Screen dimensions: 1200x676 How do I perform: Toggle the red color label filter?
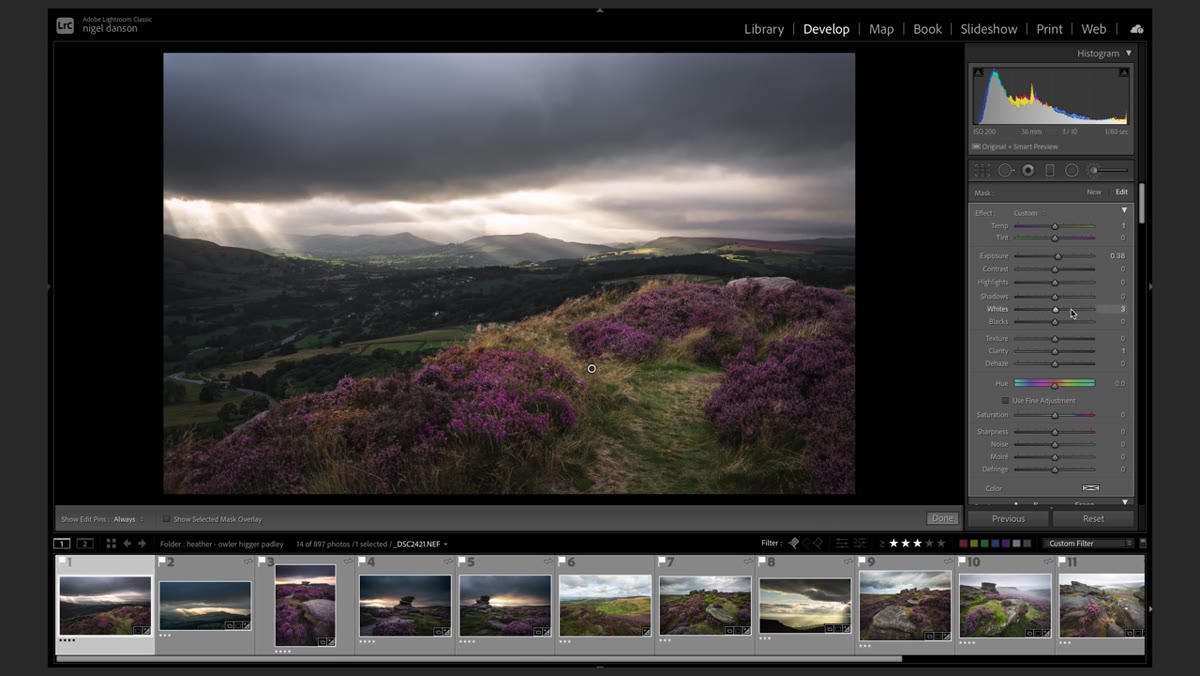click(963, 544)
